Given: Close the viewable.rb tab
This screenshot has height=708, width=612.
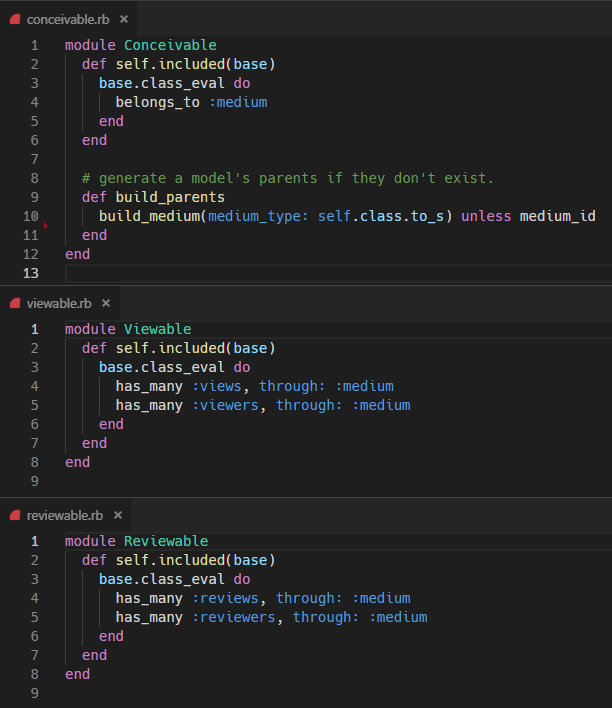Looking at the screenshot, I should click(x=106, y=303).
